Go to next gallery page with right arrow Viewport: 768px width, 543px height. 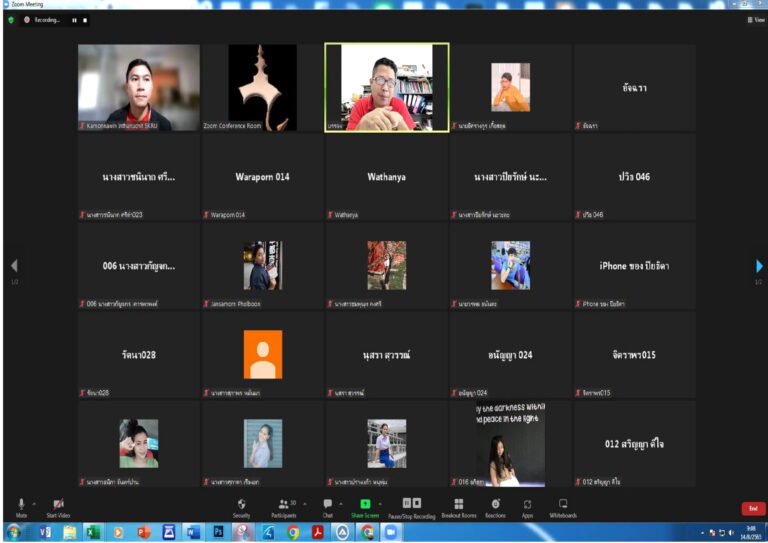point(759,266)
